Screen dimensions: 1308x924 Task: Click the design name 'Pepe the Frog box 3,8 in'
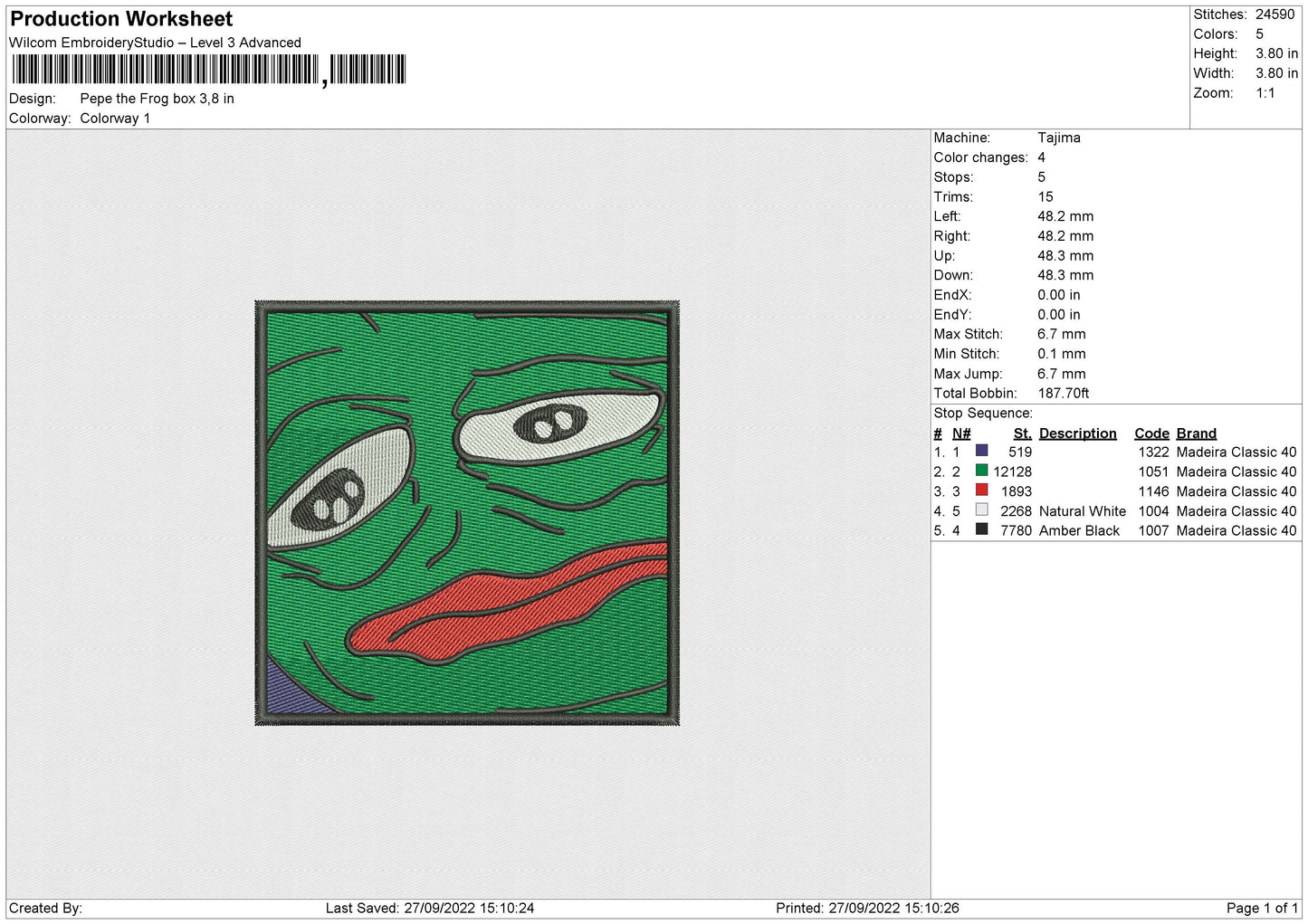157,99
